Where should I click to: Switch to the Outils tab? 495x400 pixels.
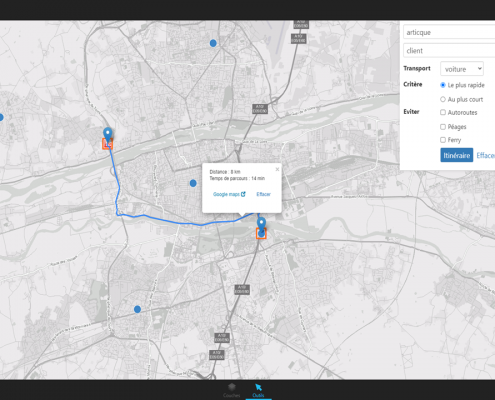click(258, 390)
